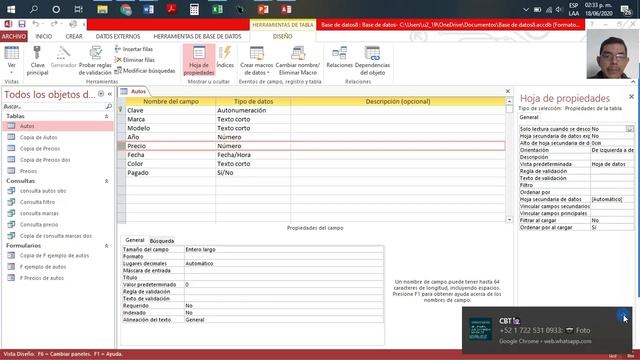Click the Buscar search field
This screenshot has width=640, height=360.
54,107
